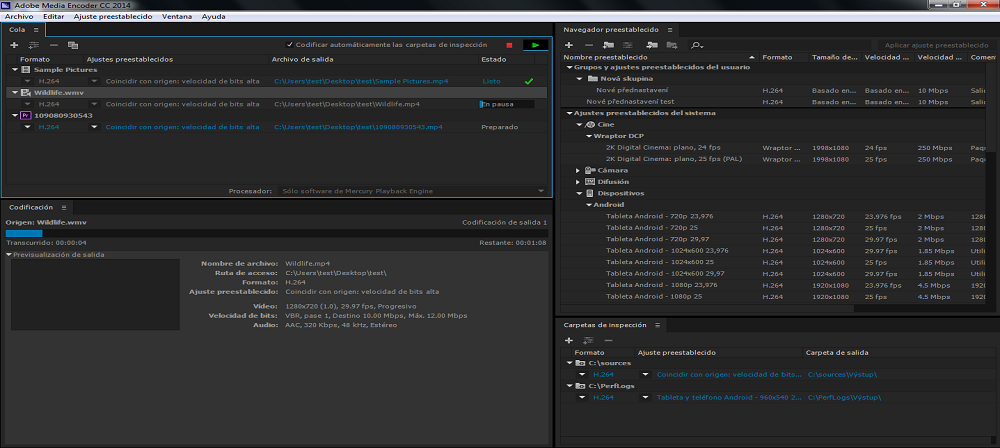Create new preset group folder icon
Screen dimensions: 1000x448
(608, 45)
